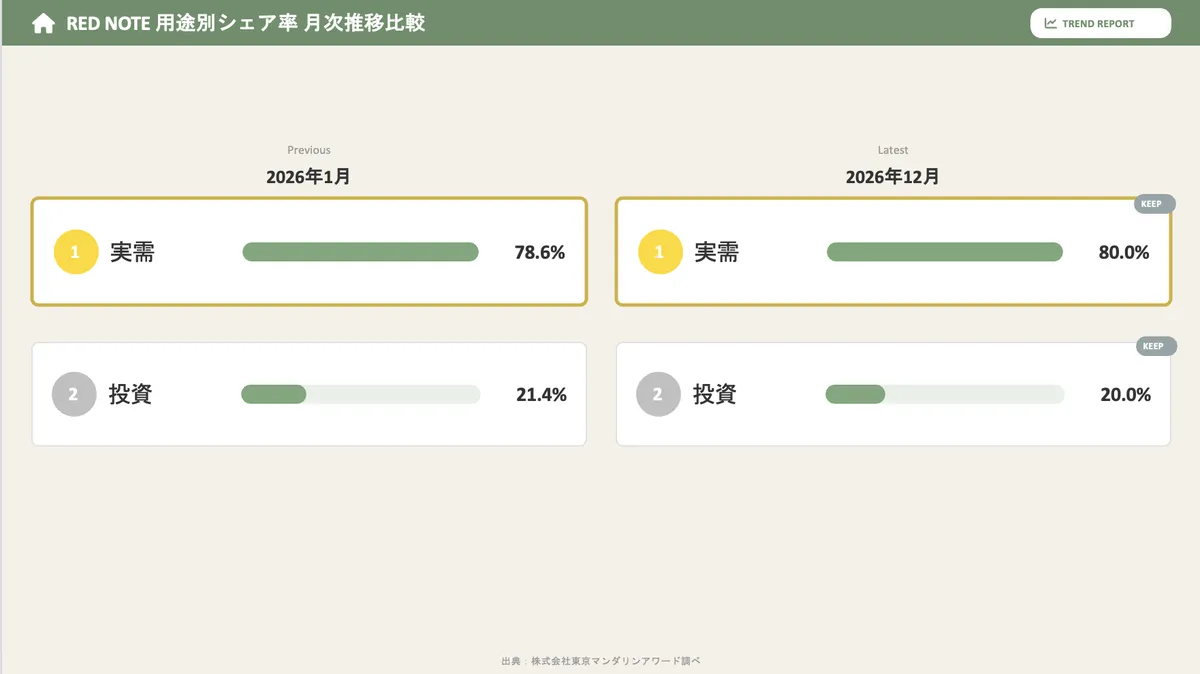This screenshot has height=674, width=1200.
Task: Select rank 2 badge for January 投資
Action: [x=74, y=394]
